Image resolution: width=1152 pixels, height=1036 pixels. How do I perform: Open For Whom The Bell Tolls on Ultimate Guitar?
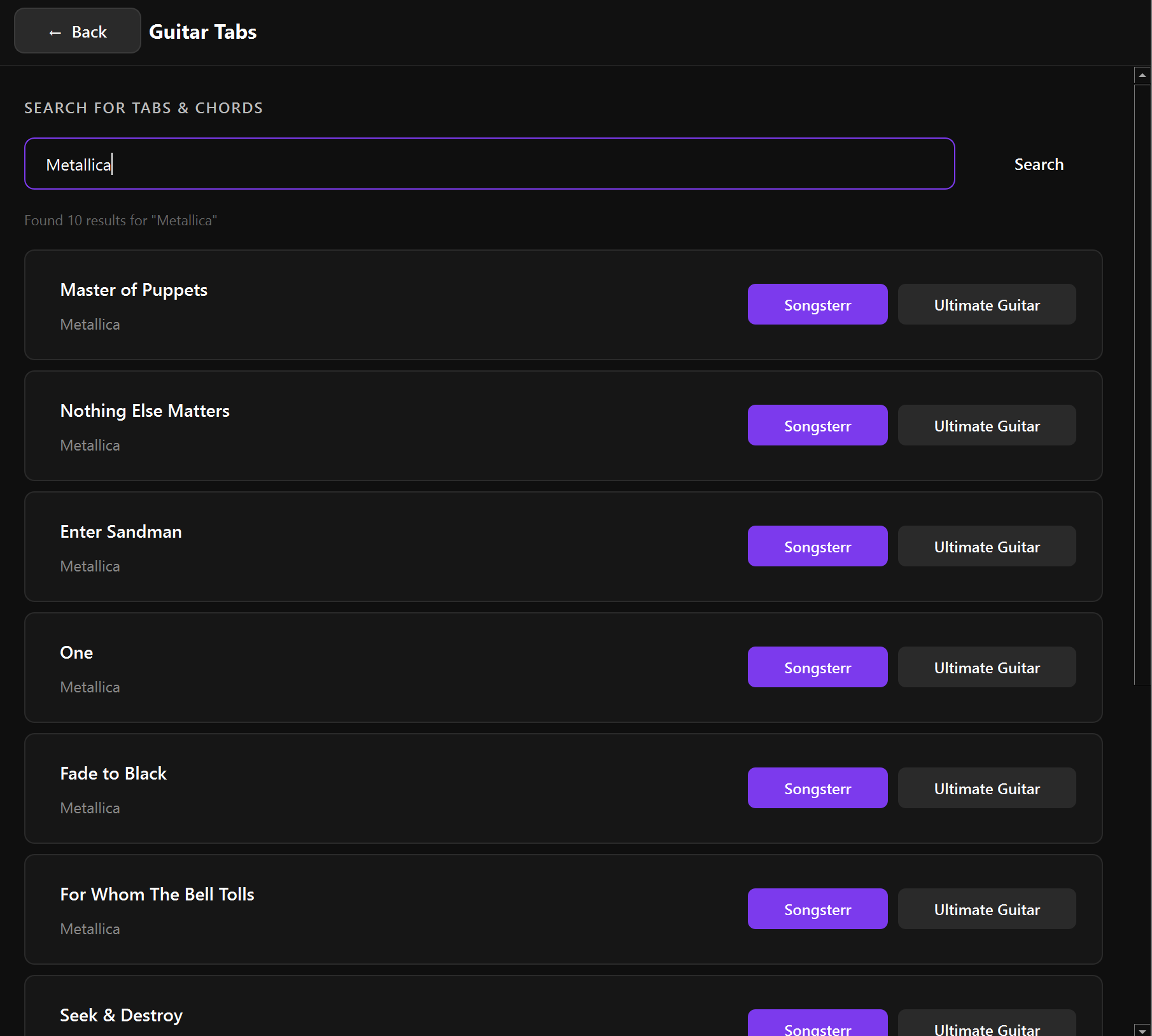[987, 909]
